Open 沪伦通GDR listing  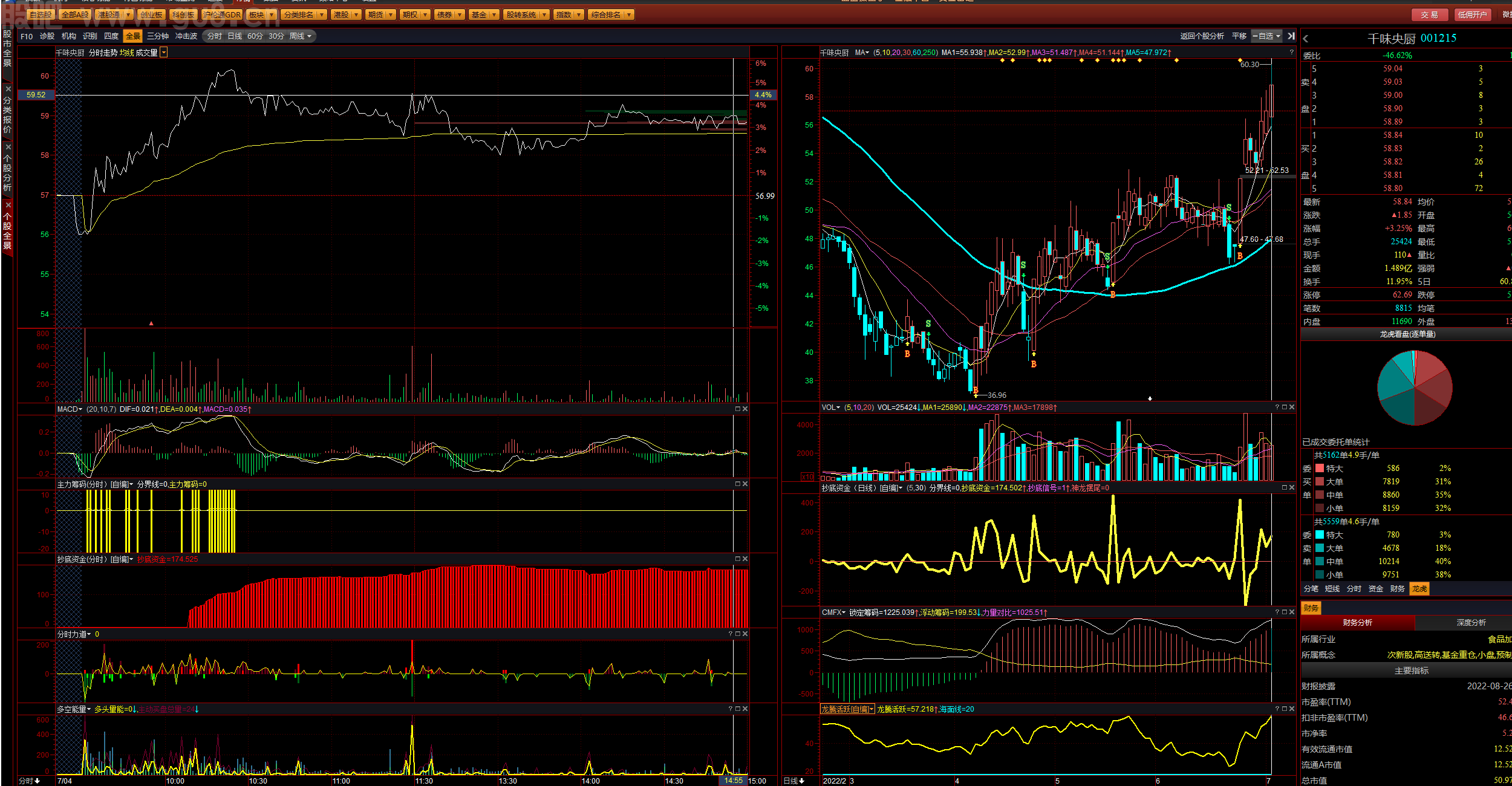point(222,15)
